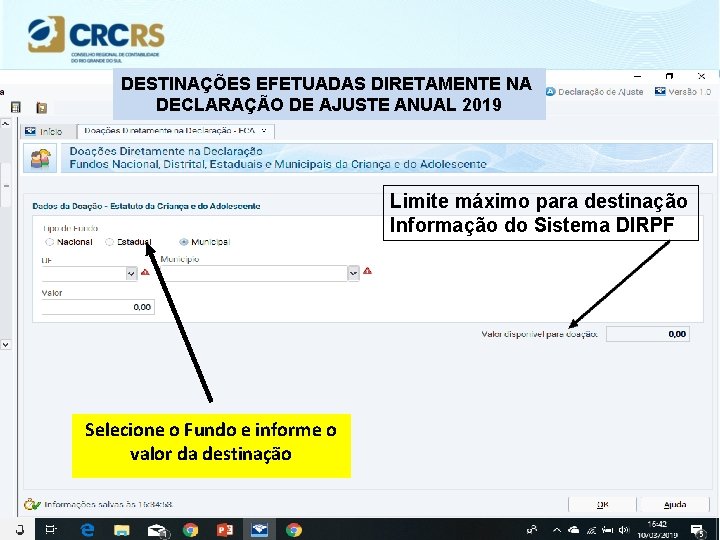Show hidden system tray icons
Image resolution: width=720 pixels, height=540 pixels.
(x=557, y=530)
